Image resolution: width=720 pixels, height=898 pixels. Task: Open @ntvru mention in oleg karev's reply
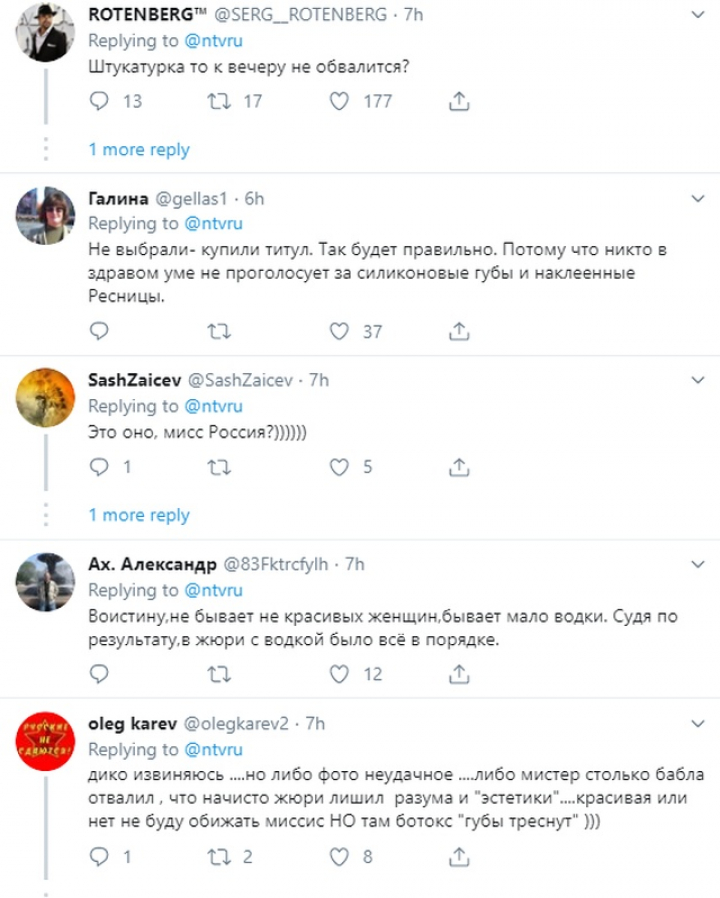[212, 749]
